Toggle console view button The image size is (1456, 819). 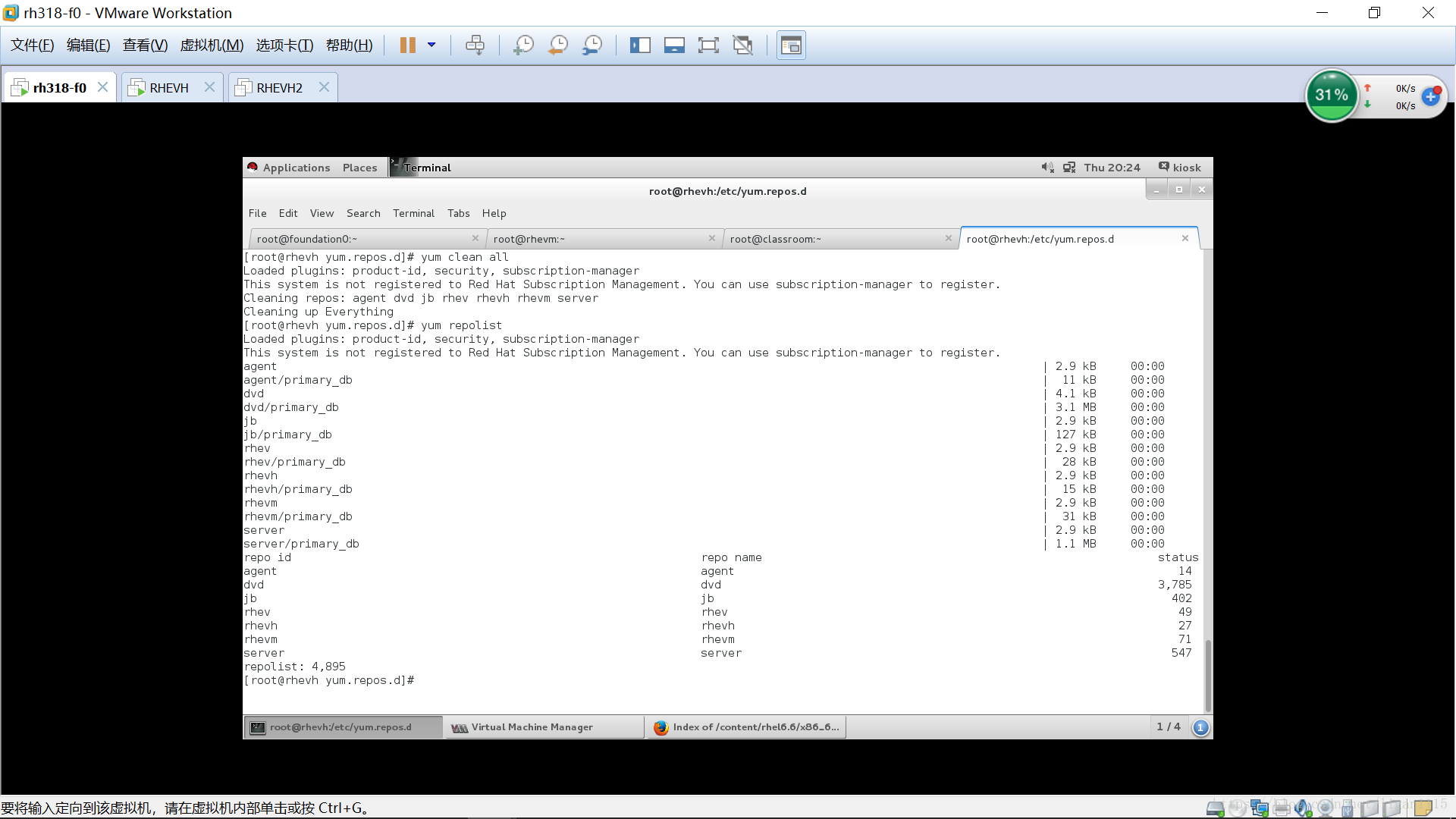click(791, 45)
